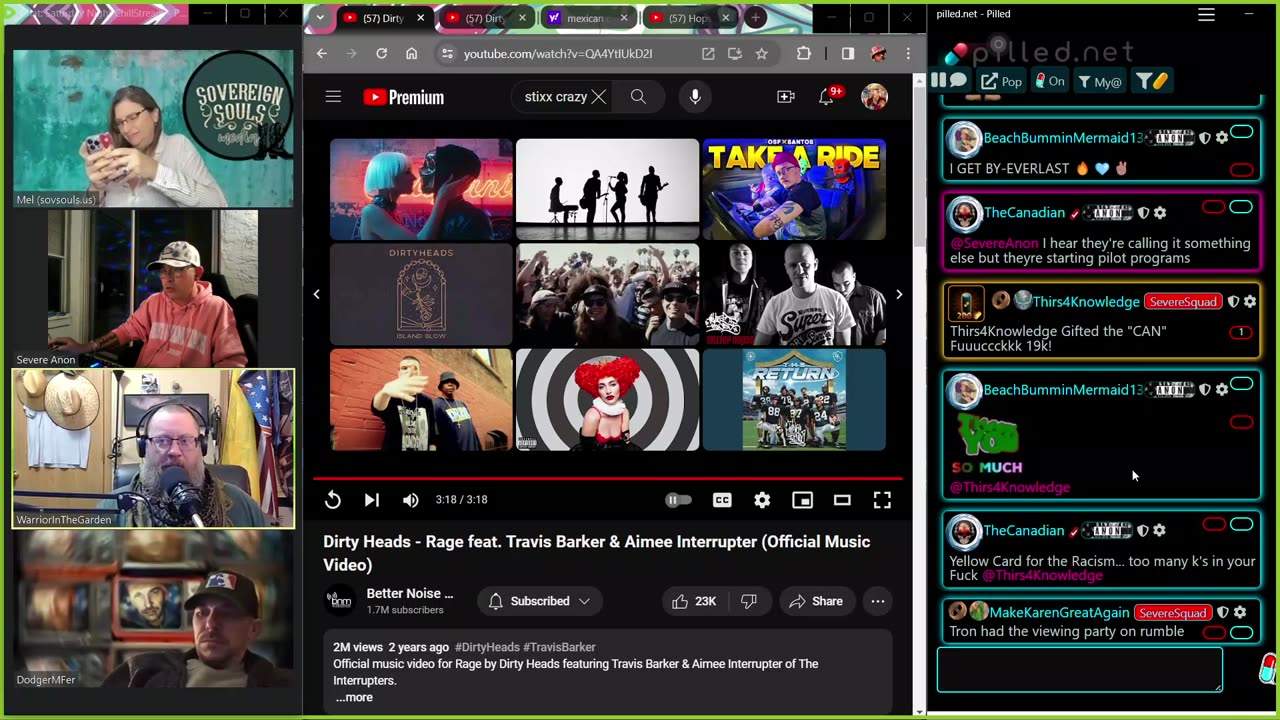Open YouTube account avatar menu
1280x720 pixels.
(x=874, y=97)
